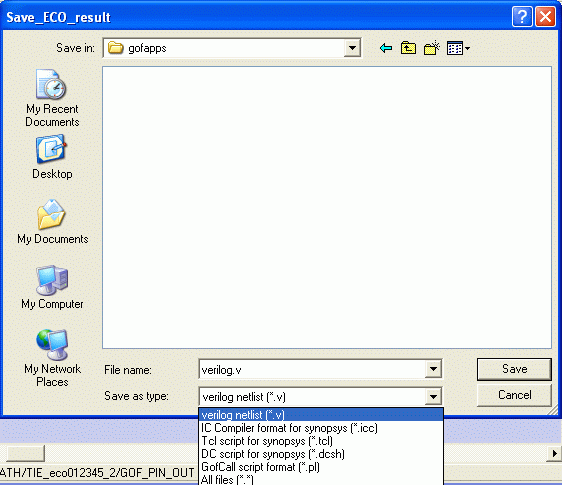This screenshot has width=562, height=485.
Task: Jump to My Computer
Action: point(52,287)
